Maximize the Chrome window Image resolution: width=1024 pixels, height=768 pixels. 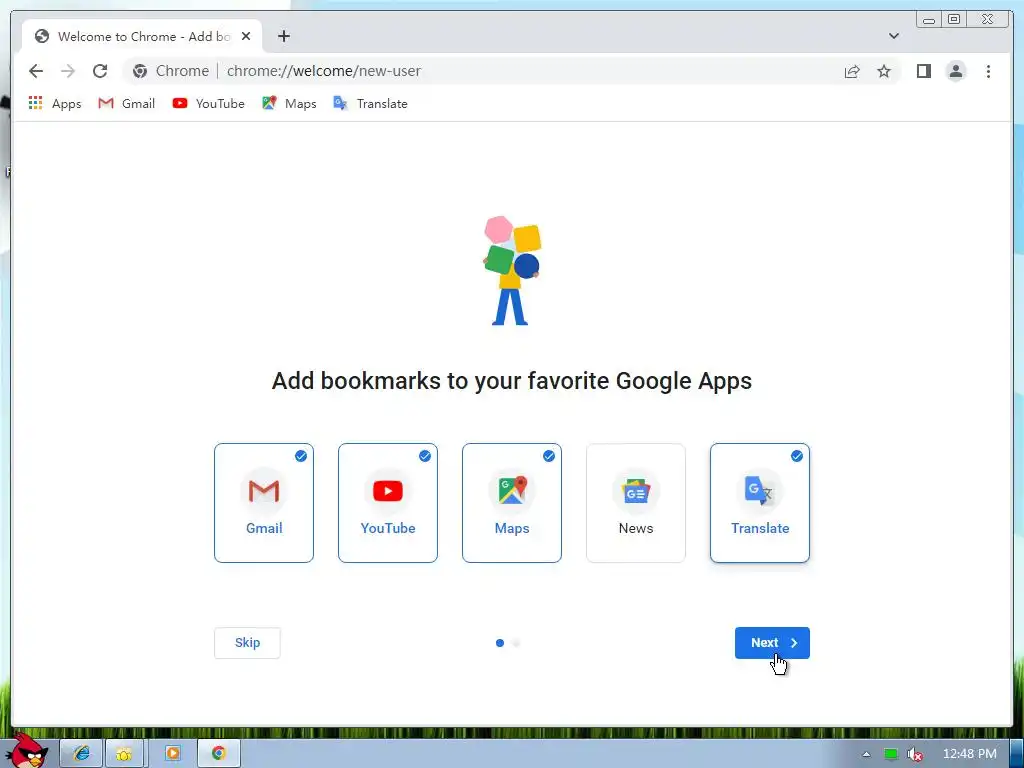click(x=954, y=20)
